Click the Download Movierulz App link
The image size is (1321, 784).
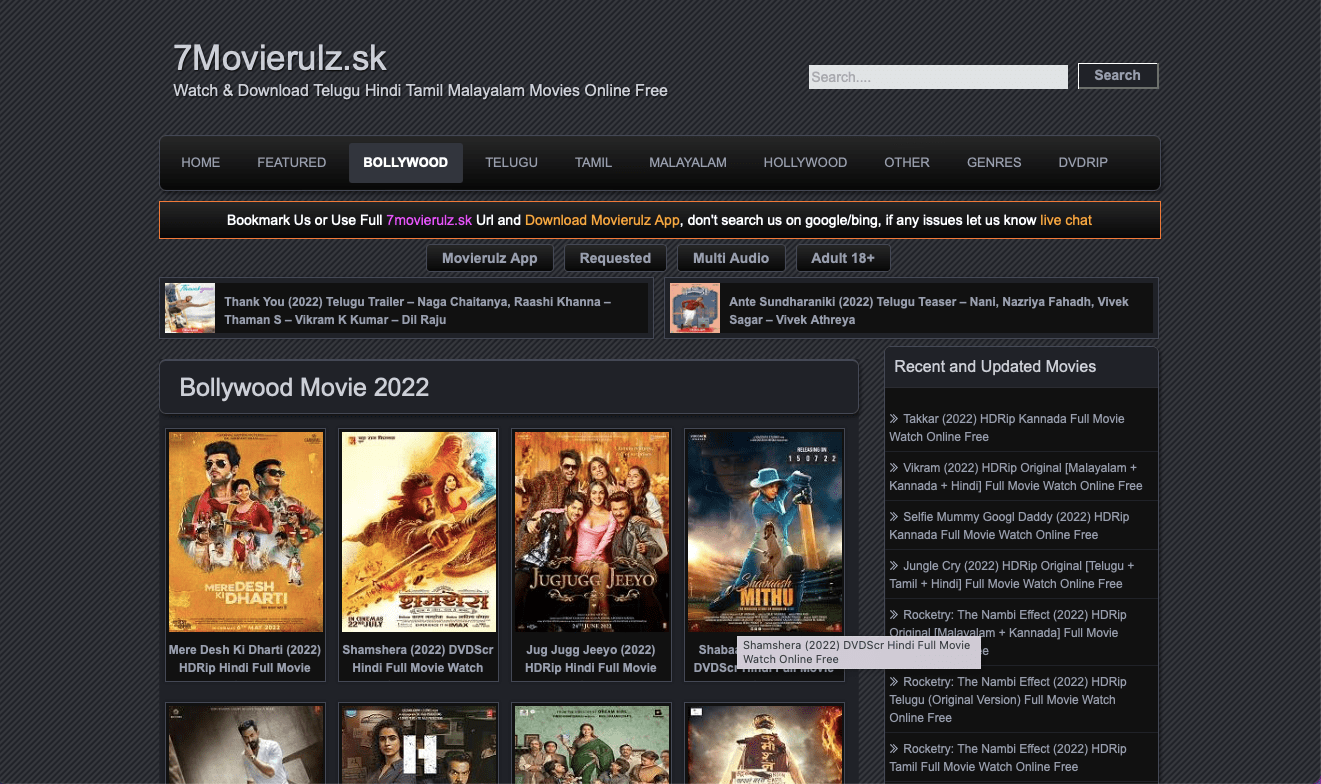coord(602,220)
